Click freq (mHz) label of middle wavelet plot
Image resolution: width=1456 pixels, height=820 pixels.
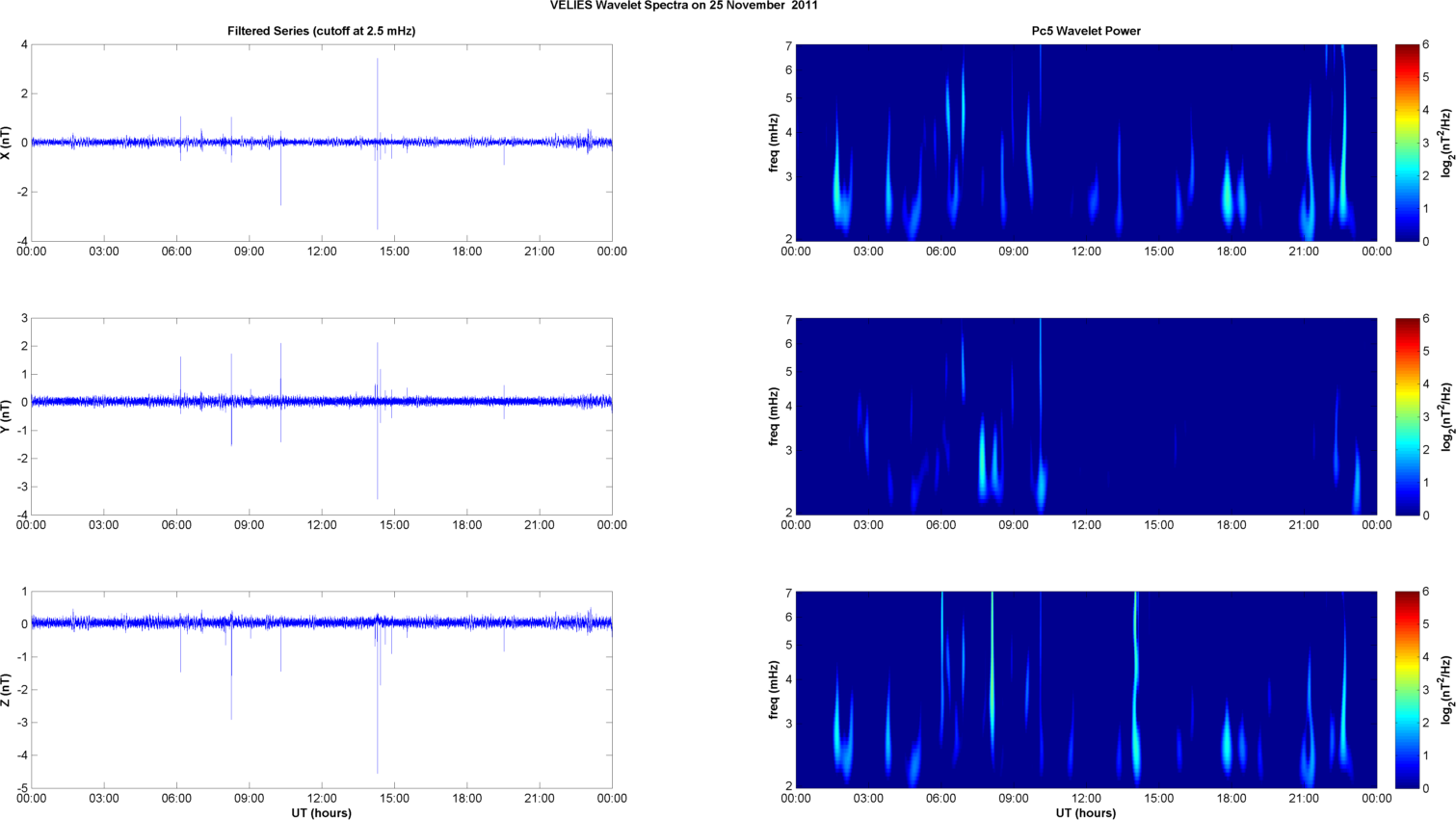pyautogui.click(x=774, y=416)
